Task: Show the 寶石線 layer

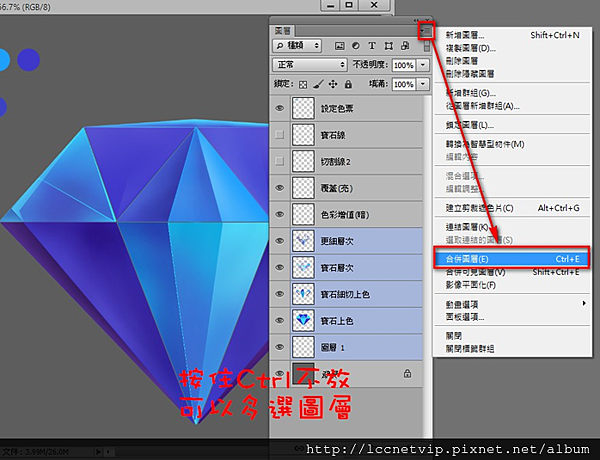Action: 280,135
